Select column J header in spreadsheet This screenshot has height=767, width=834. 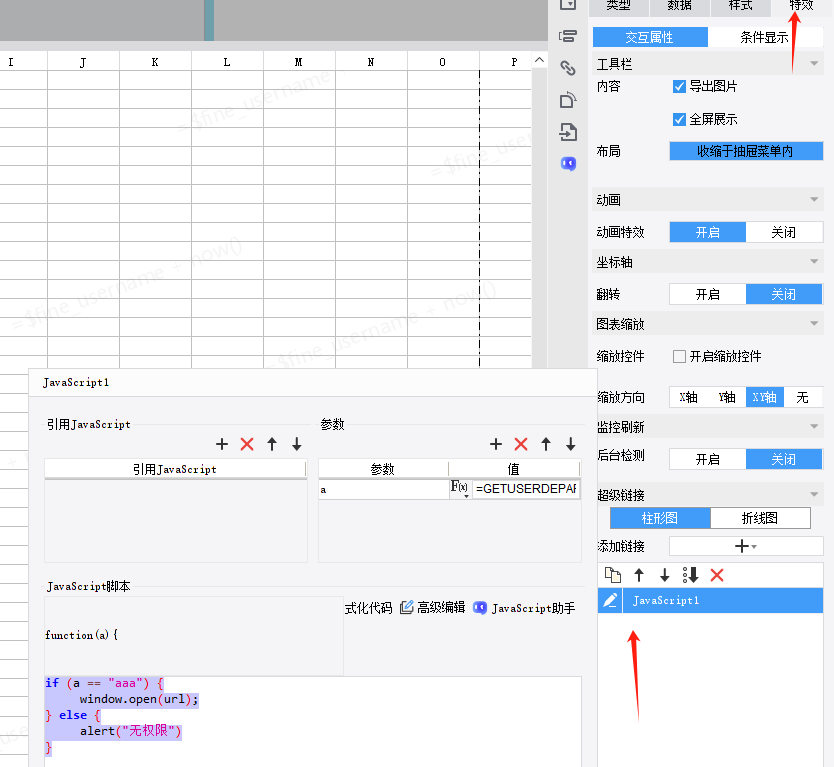84,62
